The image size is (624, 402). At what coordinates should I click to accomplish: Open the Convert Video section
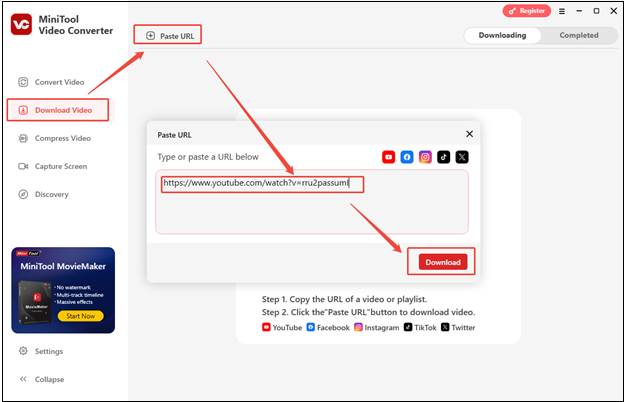pos(51,82)
